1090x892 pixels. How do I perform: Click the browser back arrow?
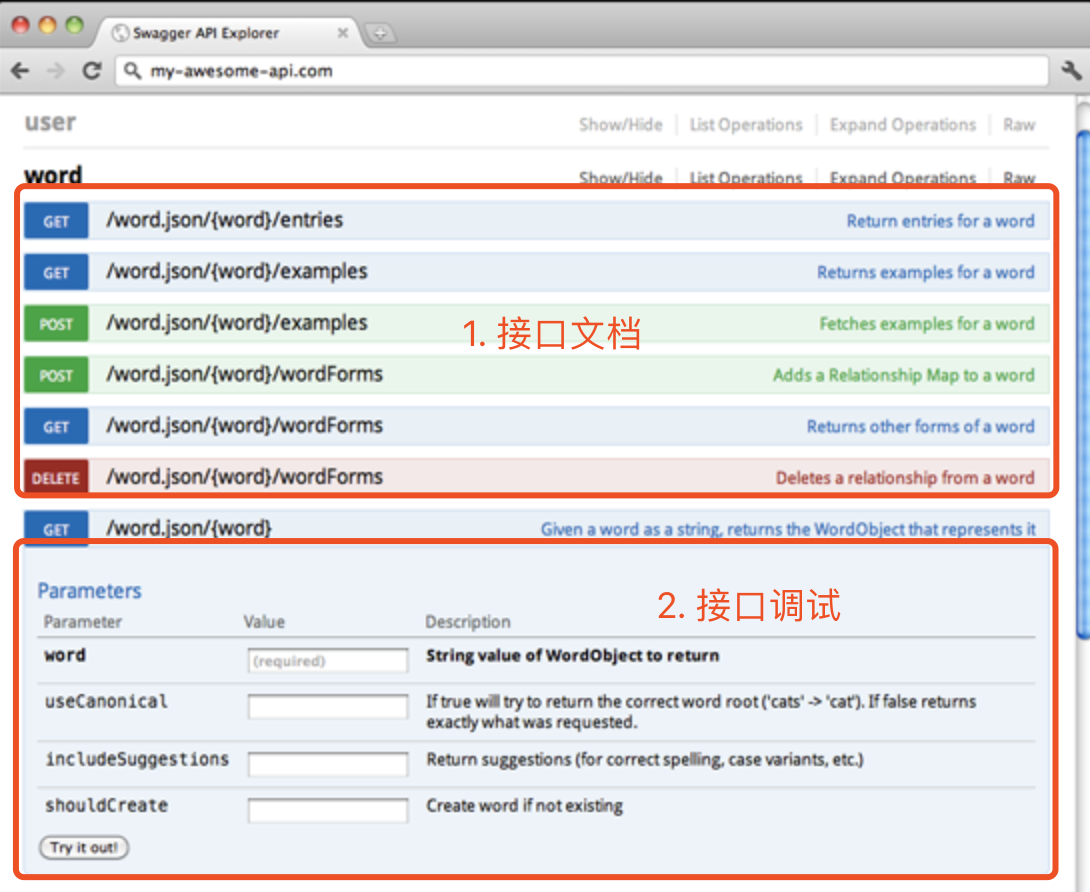(x=20, y=71)
